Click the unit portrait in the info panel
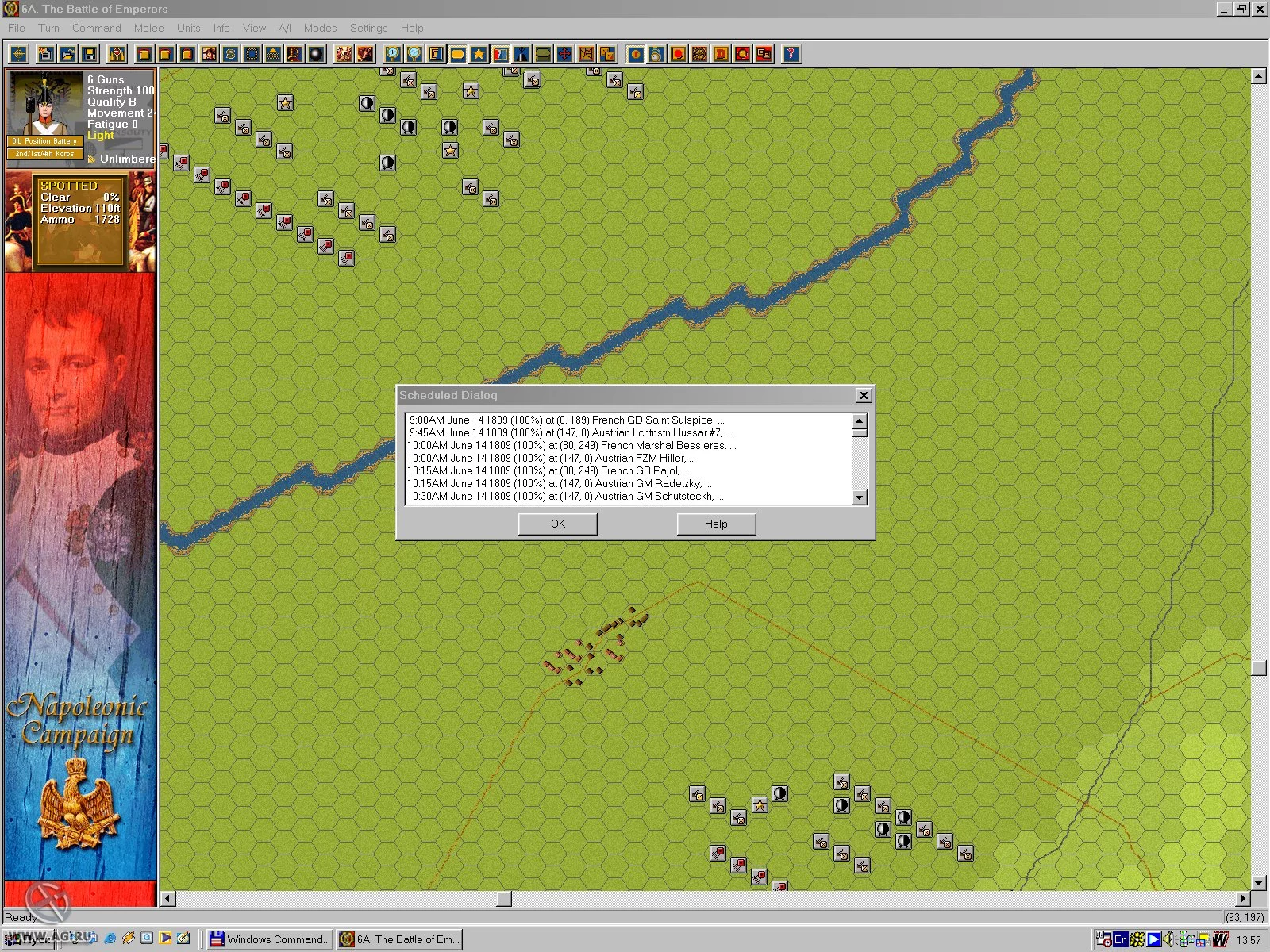 (x=45, y=103)
